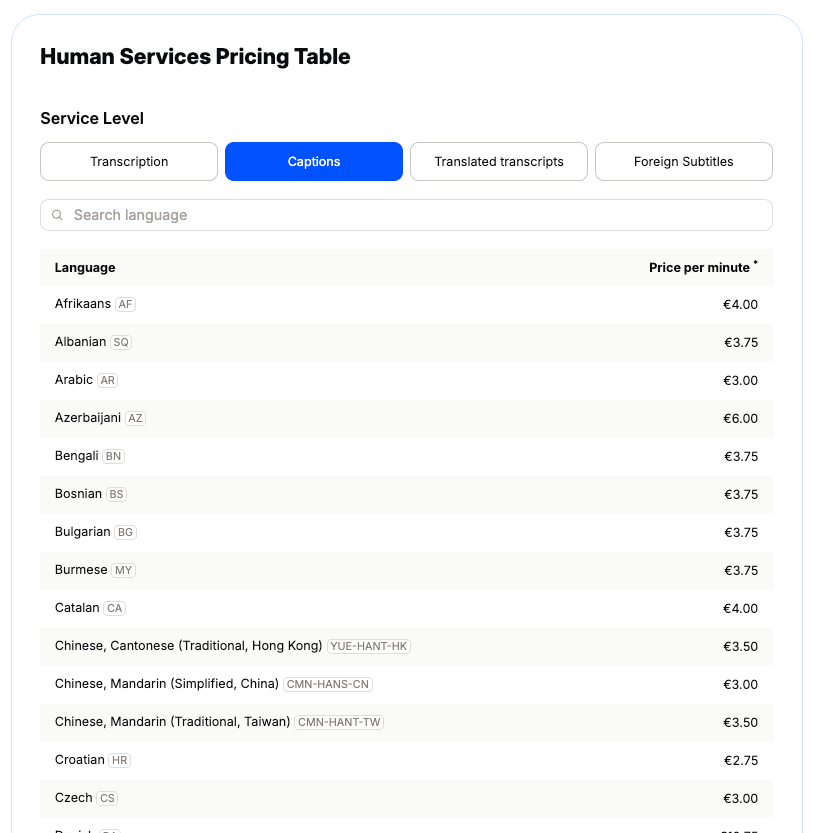Click the Language column header
Viewport: 817px width, 833px height.
(x=84, y=267)
